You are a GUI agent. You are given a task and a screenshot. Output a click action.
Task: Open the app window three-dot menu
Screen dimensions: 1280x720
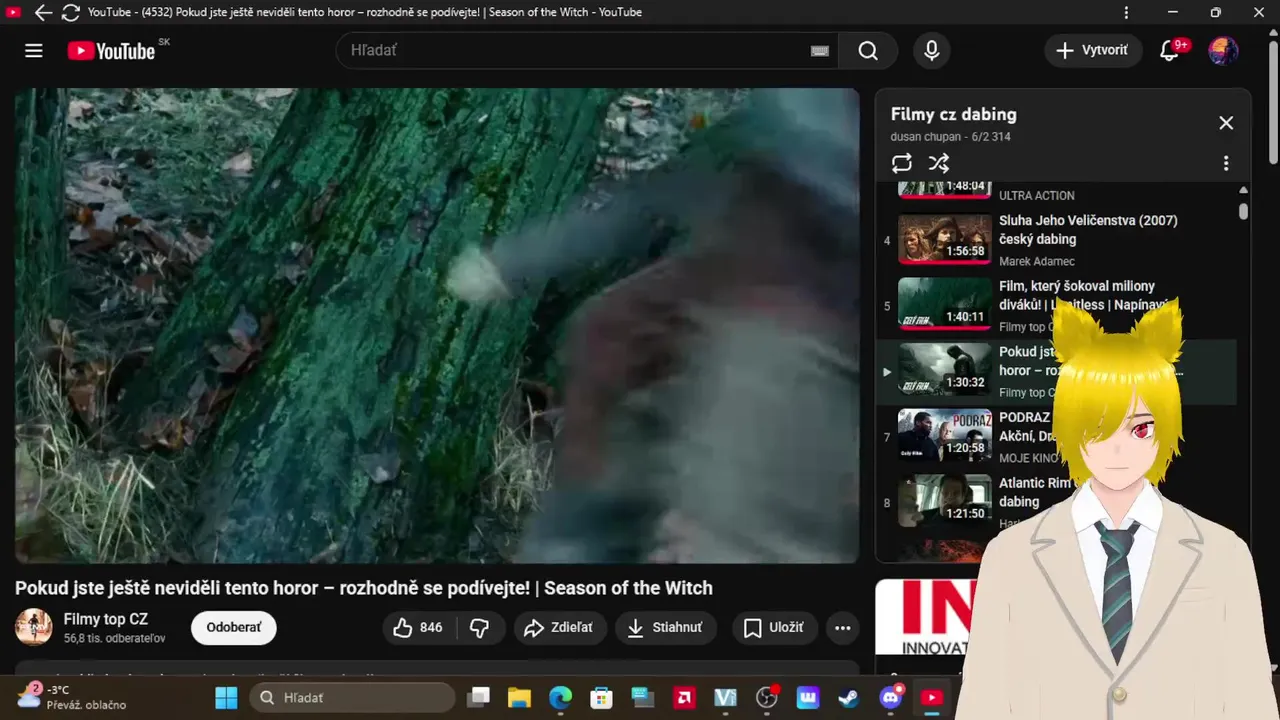(1126, 12)
